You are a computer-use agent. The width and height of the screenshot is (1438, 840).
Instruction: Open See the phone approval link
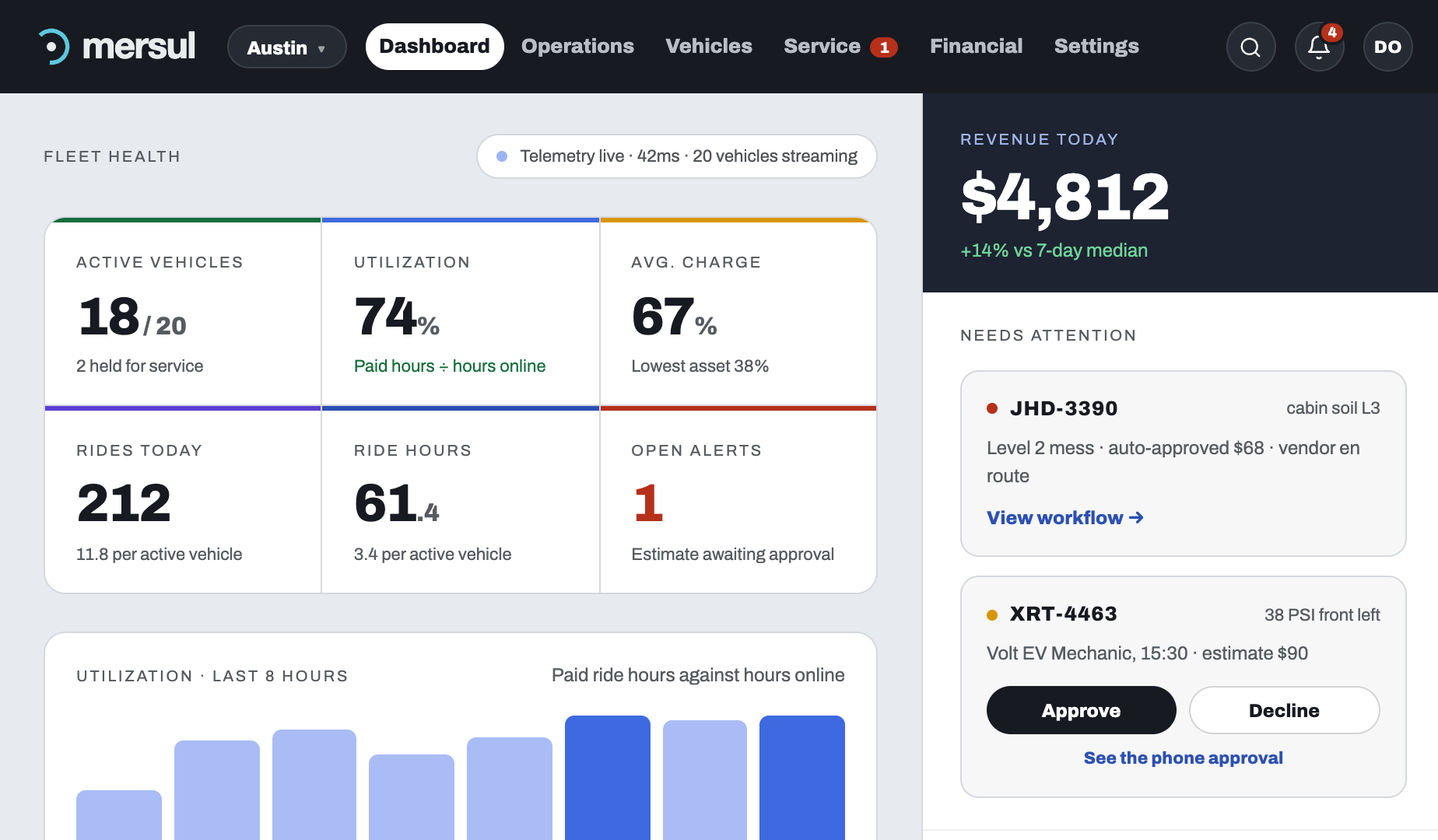[1183, 758]
